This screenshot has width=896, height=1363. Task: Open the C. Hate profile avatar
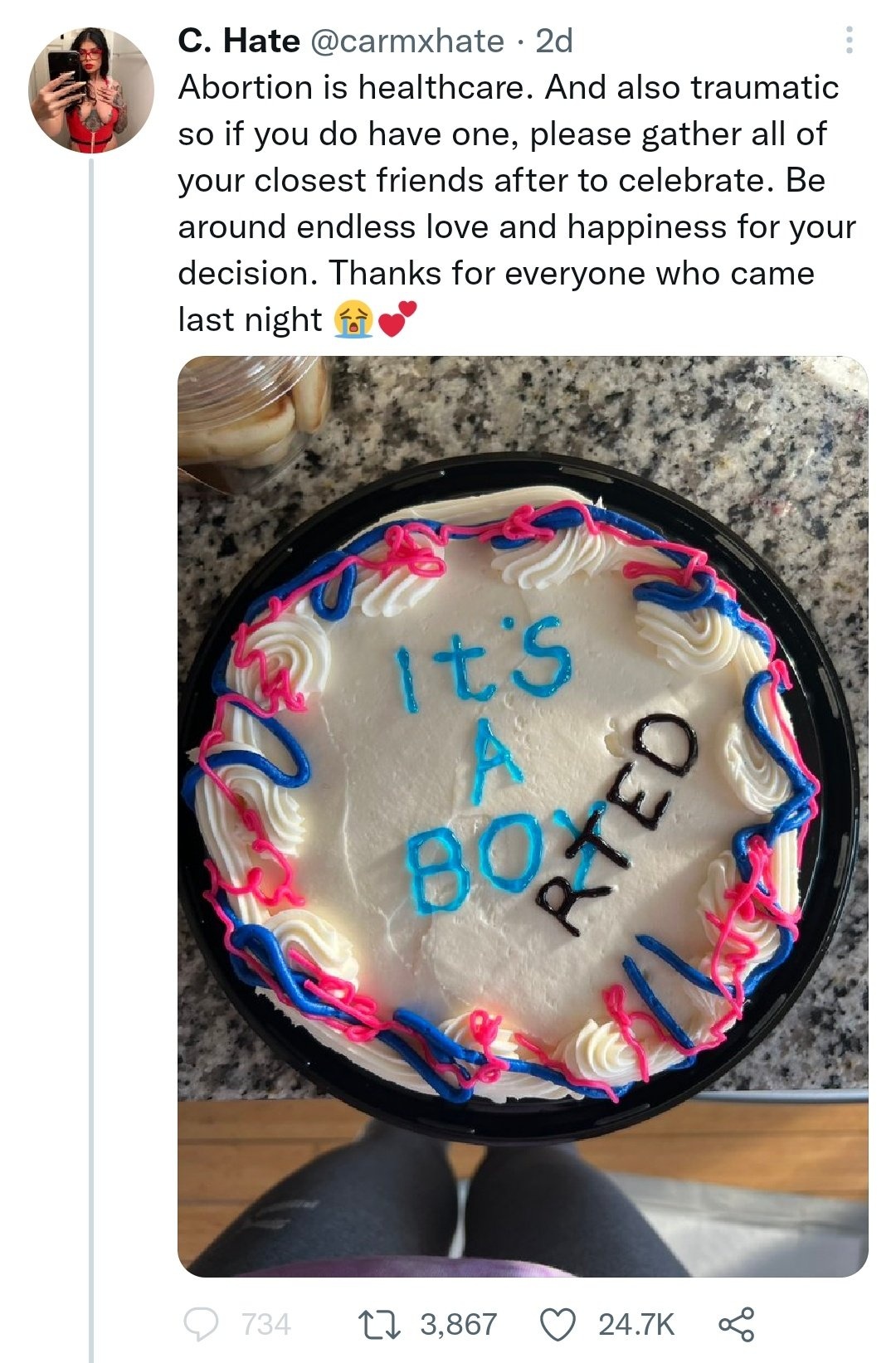pyautogui.click(x=91, y=90)
